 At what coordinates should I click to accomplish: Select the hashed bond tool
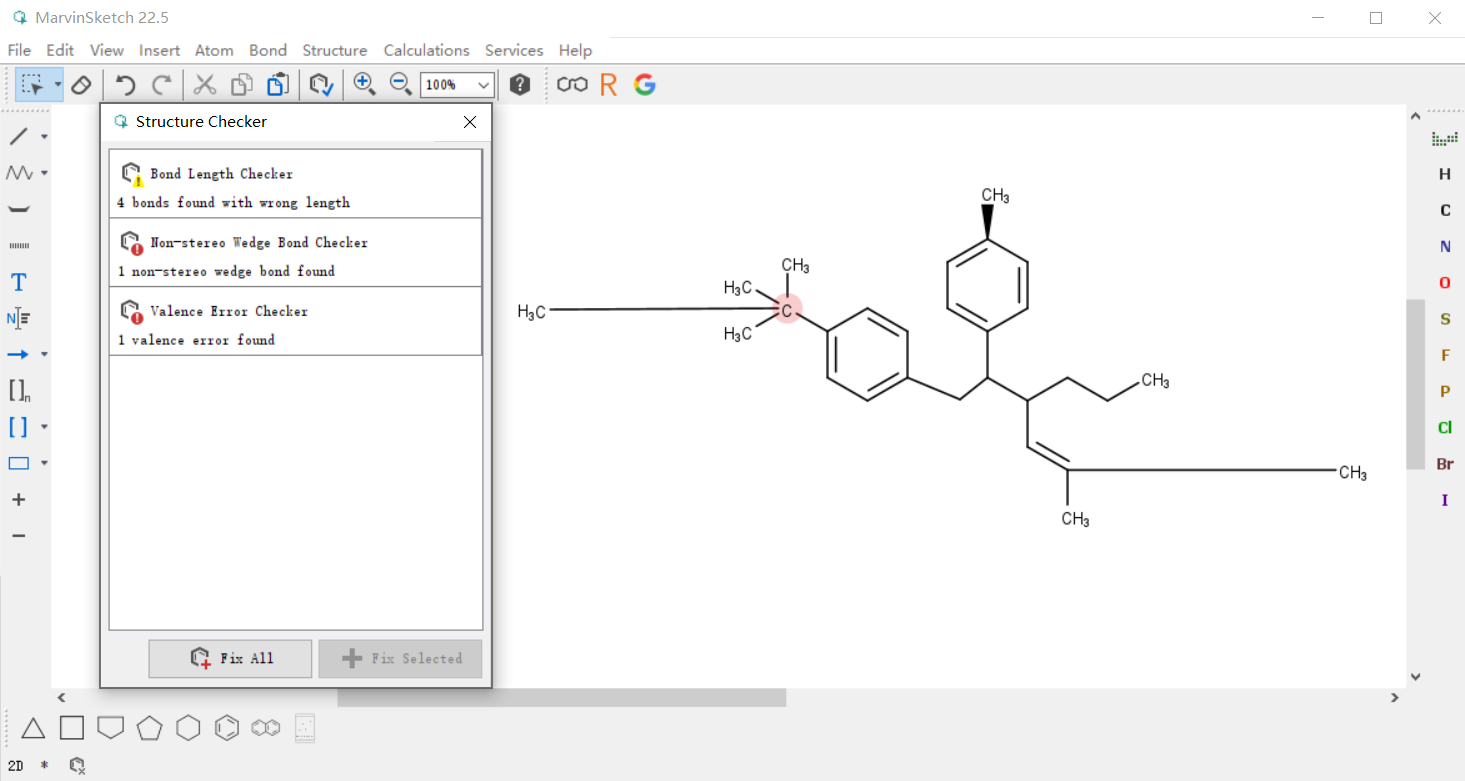[x=18, y=245]
